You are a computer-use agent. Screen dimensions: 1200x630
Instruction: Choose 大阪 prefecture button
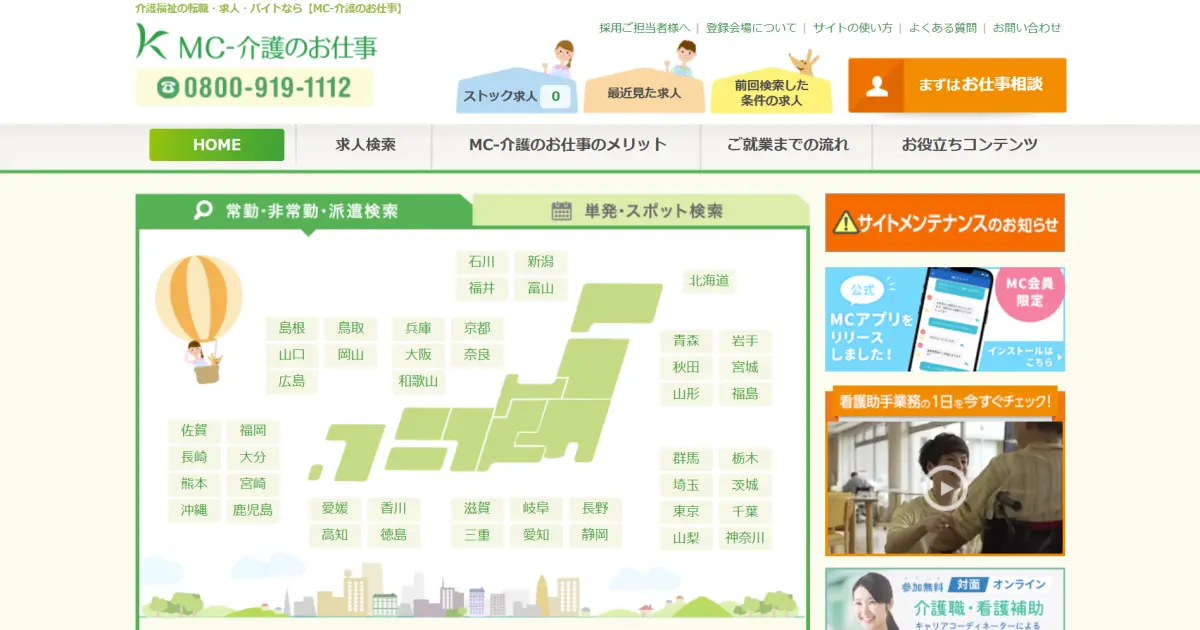[x=418, y=354]
